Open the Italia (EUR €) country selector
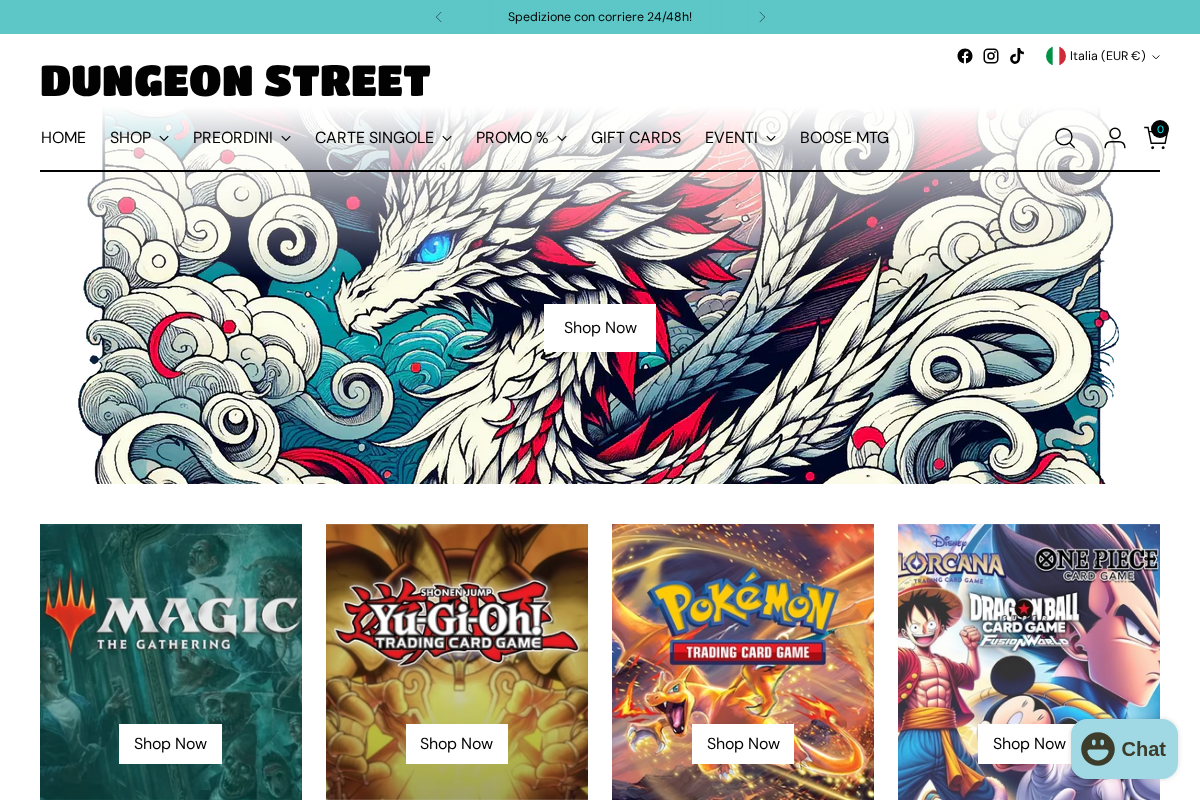The image size is (1200, 800). pyautogui.click(x=1102, y=56)
